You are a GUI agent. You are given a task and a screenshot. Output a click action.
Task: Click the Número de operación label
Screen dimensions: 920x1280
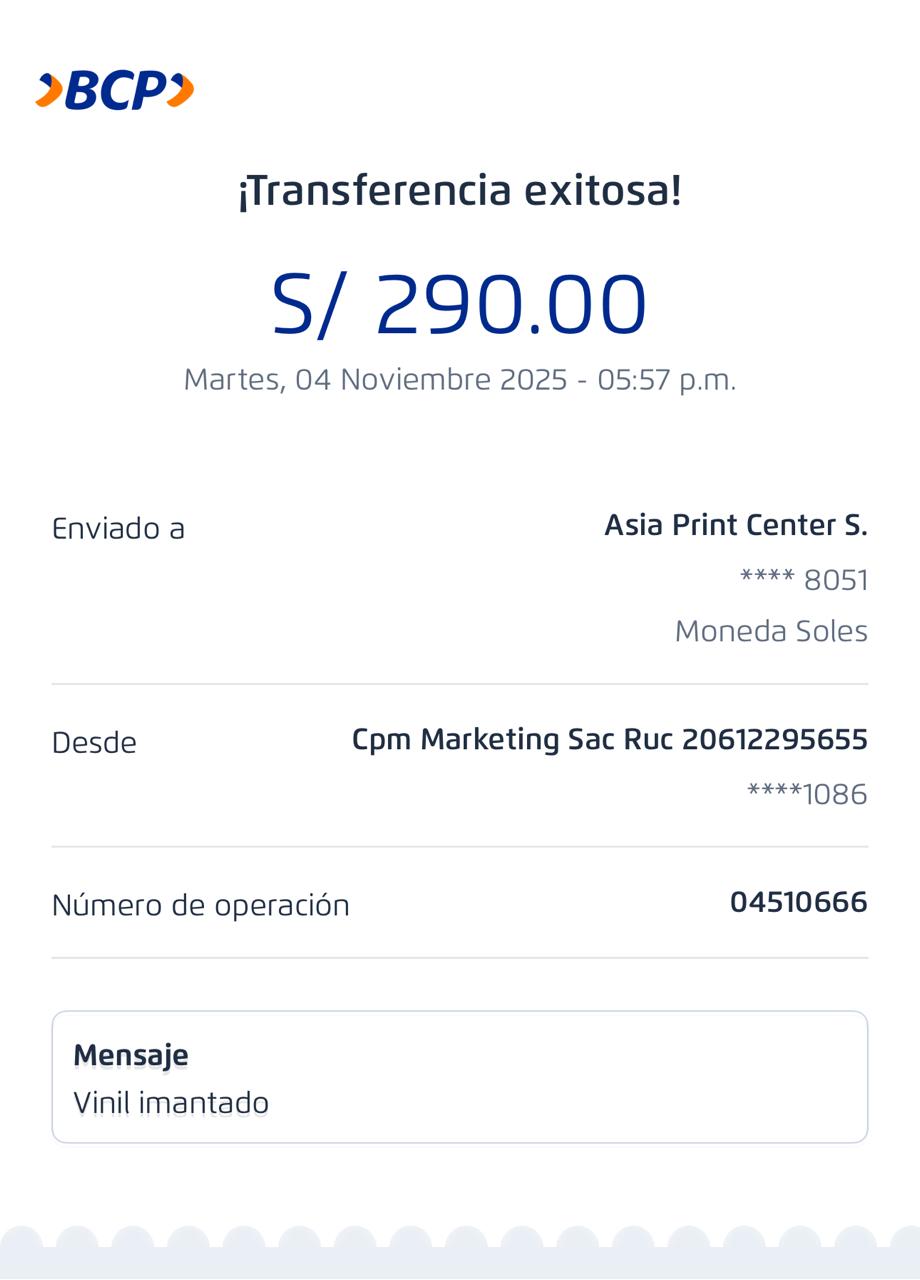[200, 906]
